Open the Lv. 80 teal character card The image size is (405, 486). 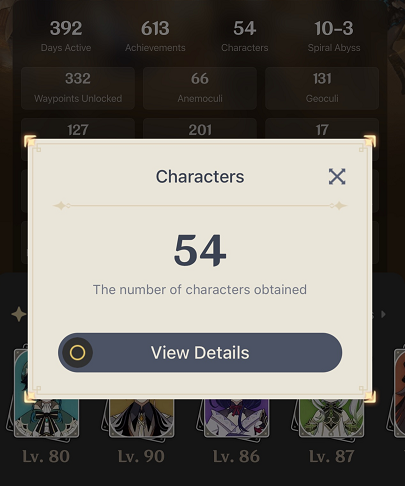click(46, 418)
